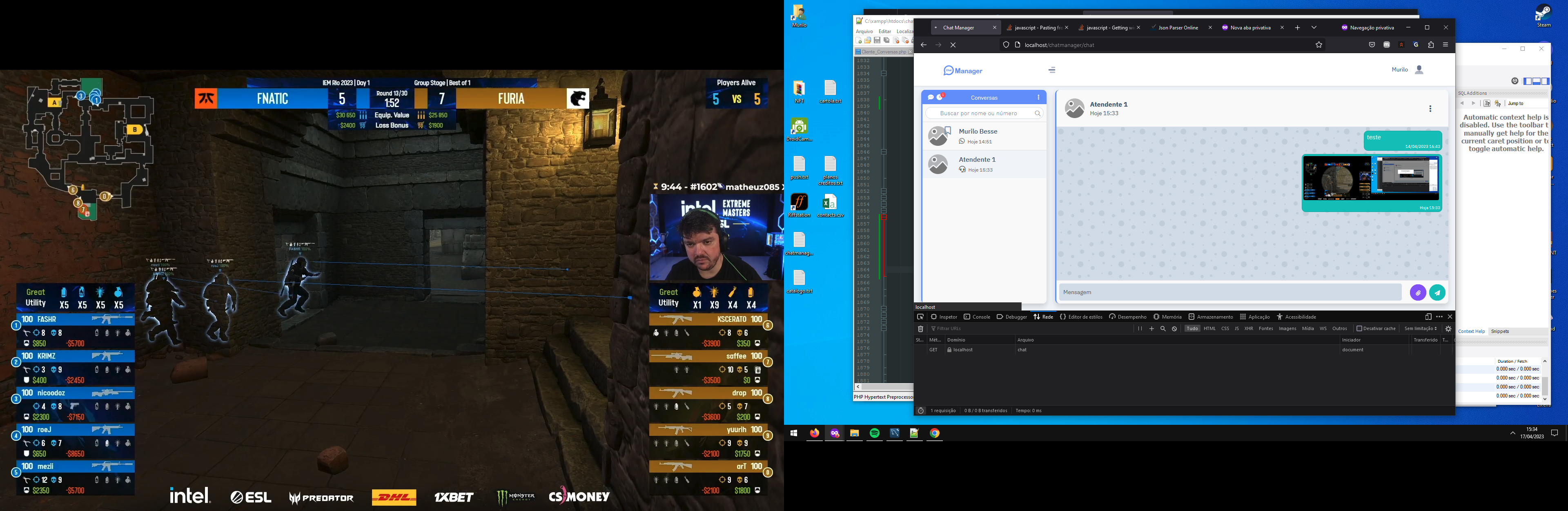Open the Sem limitação throttling dropdown
This screenshot has width=1568, height=511.
[1421, 329]
